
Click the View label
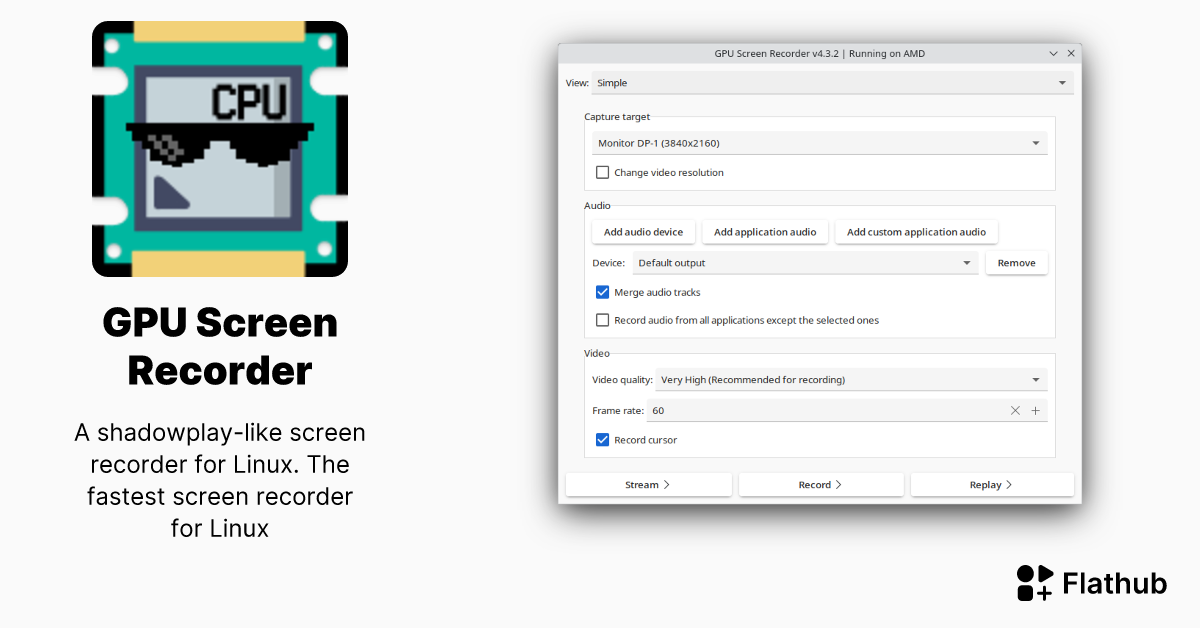[578, 83]
